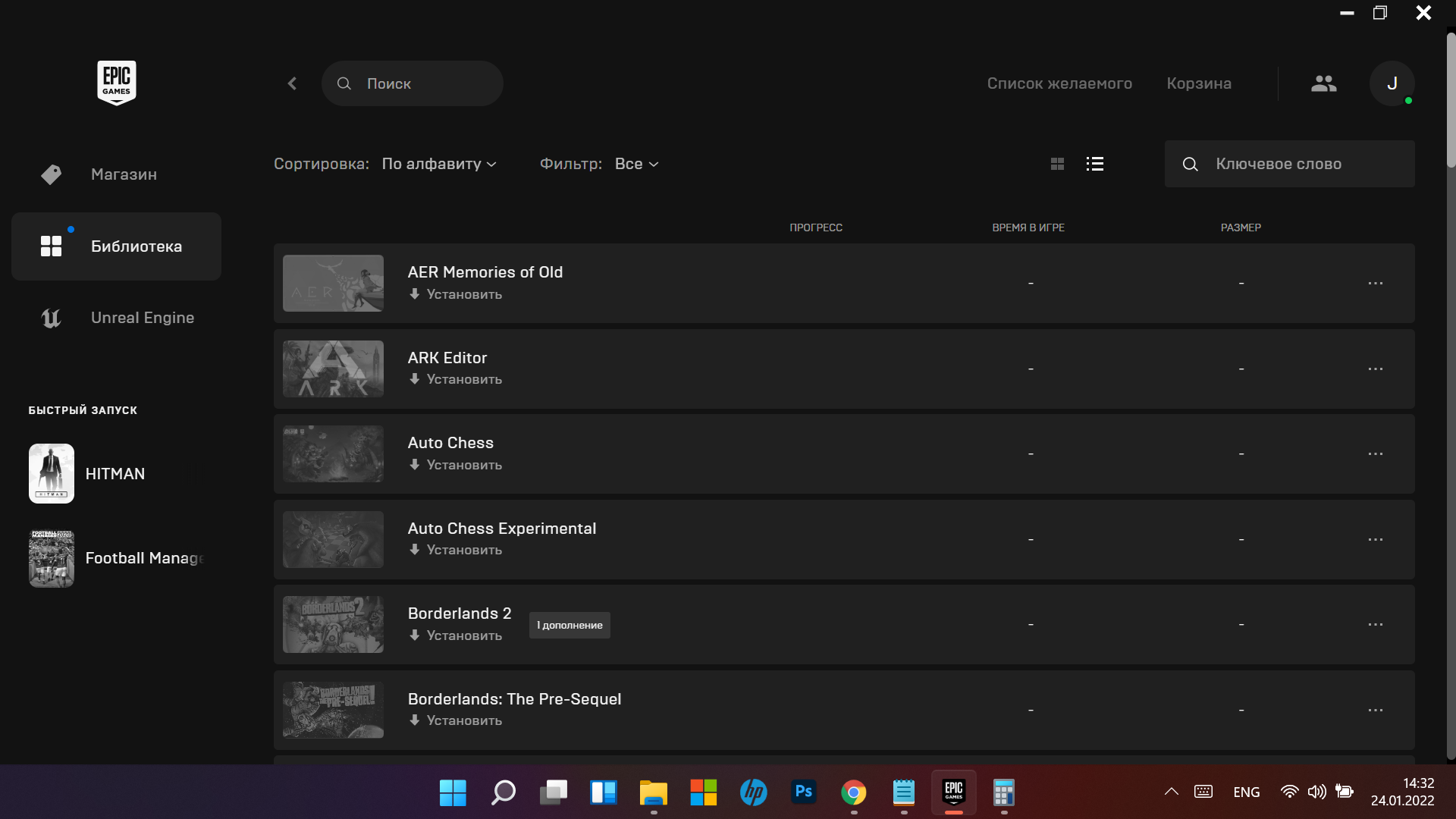Open options menu for AER Memories of Old
1456x819 pixels.
(x=1375, y=284)
